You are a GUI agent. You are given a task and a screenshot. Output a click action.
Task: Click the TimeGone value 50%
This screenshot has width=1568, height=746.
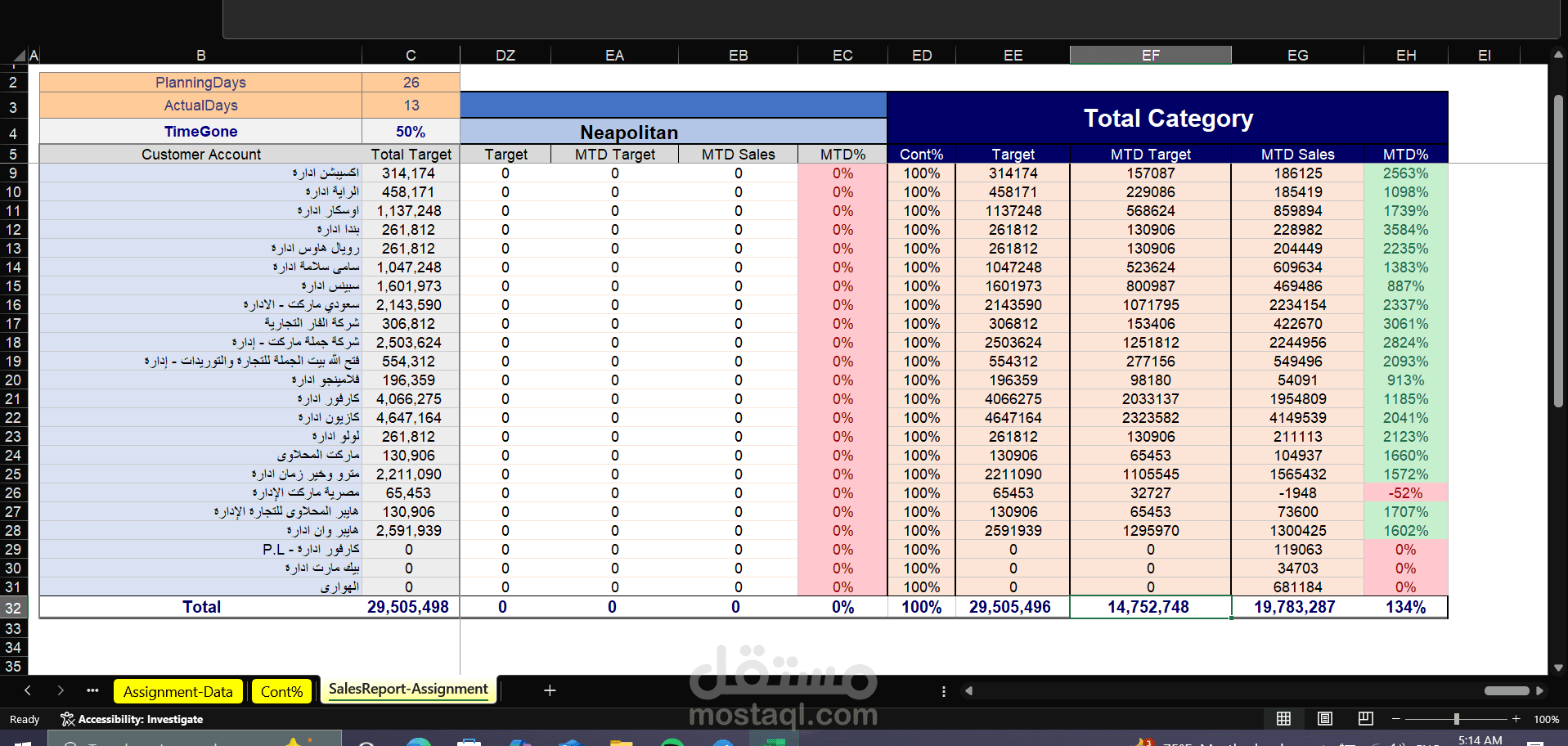(x=411, y=132)
